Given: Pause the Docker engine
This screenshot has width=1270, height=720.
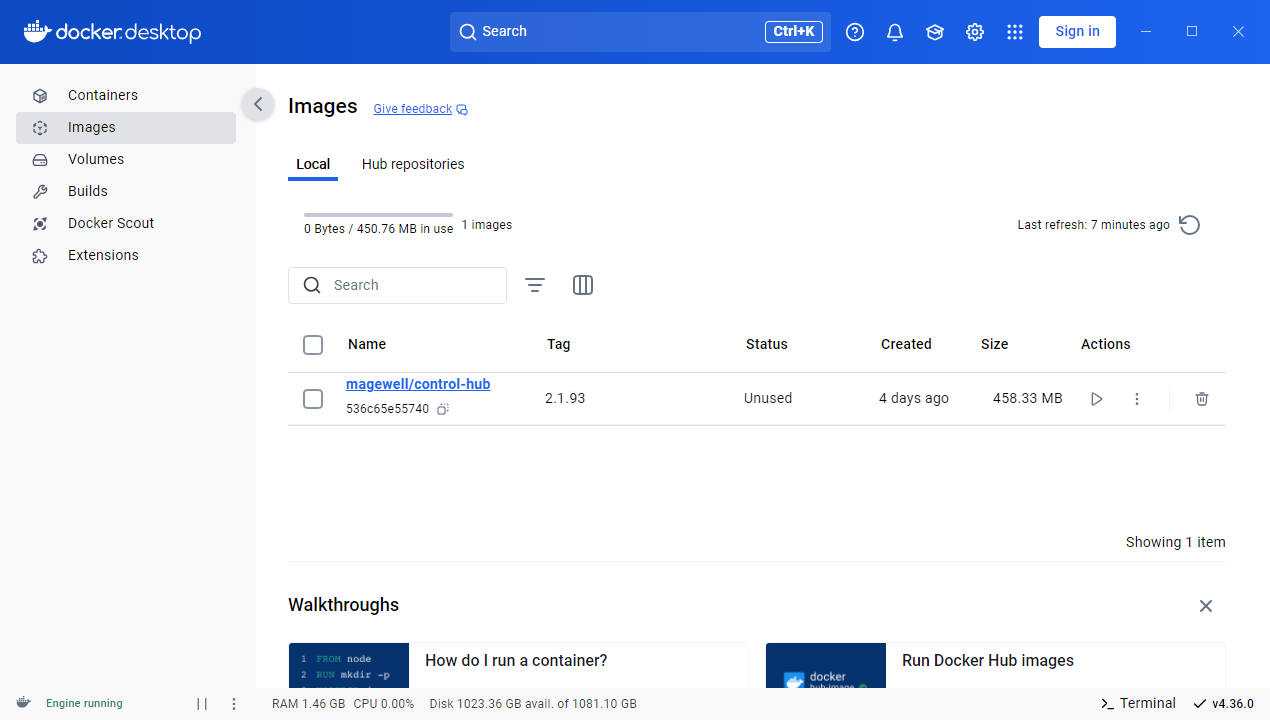Looking at the screenshot, I should (202, 704).
